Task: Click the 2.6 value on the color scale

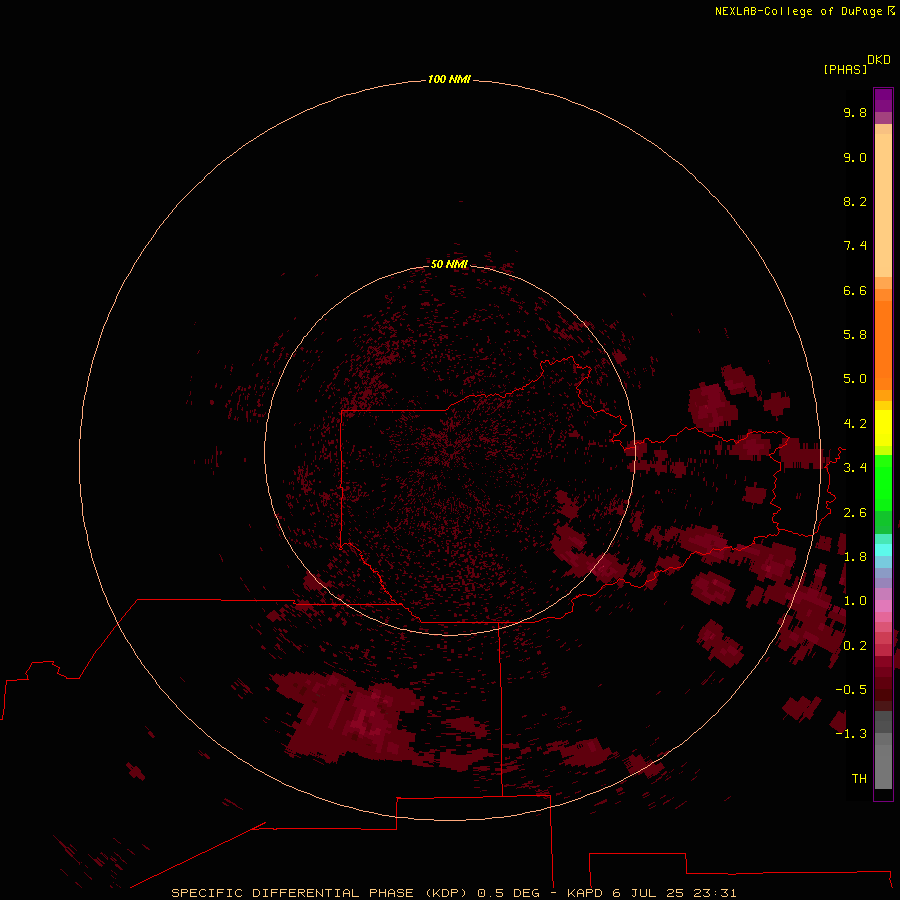Action: pos(855,513)
